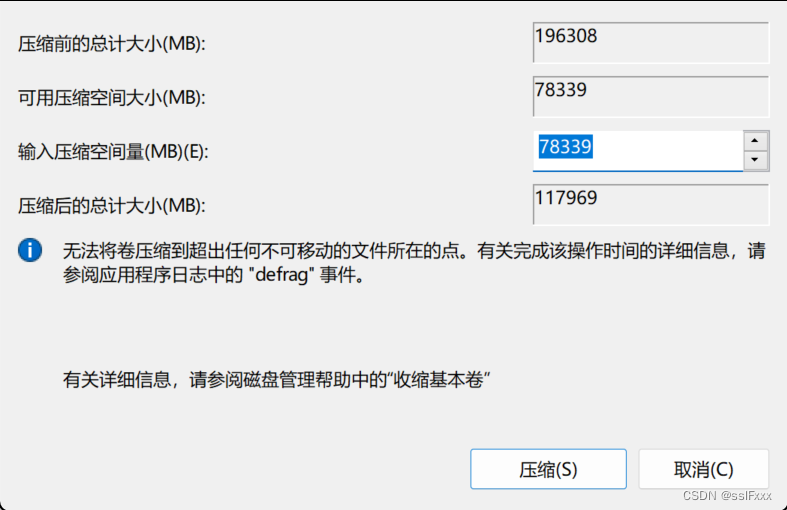Decrease shrink amount with the down arrow
Viewport: 787px width, 510px height.
click(x=755, y=160)
